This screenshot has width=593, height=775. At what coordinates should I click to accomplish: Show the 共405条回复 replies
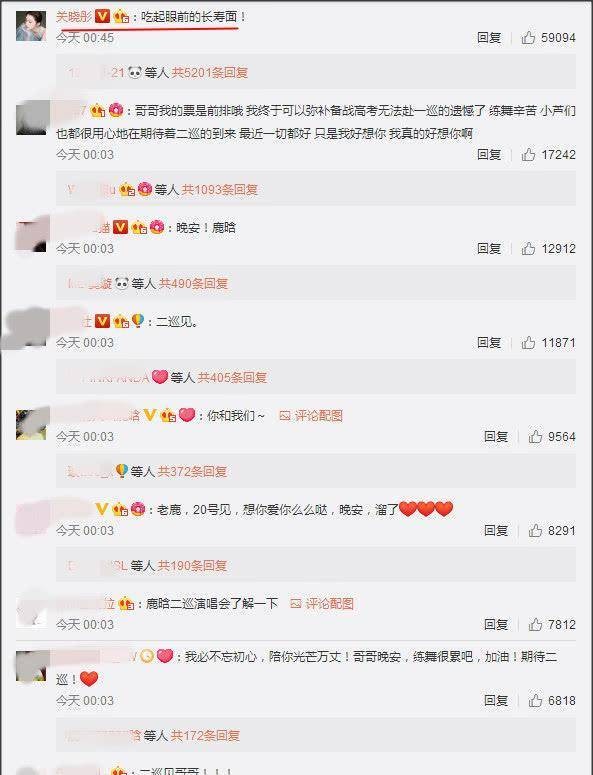click(232, 378)
